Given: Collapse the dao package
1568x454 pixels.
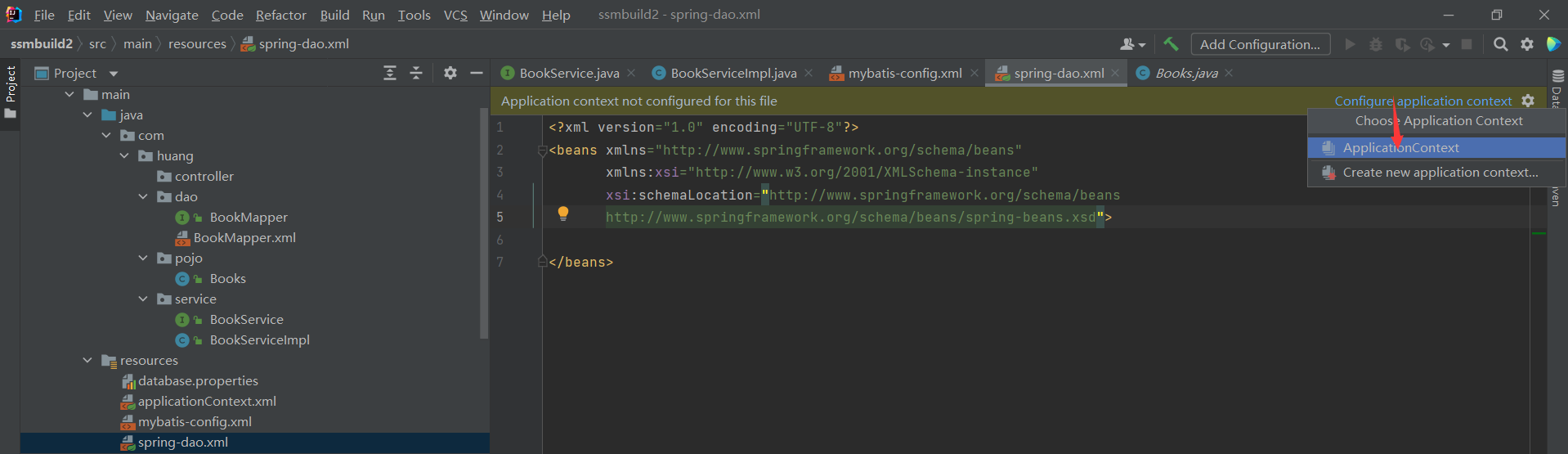Looking at the screenshot, I should (x=143, y=196).
